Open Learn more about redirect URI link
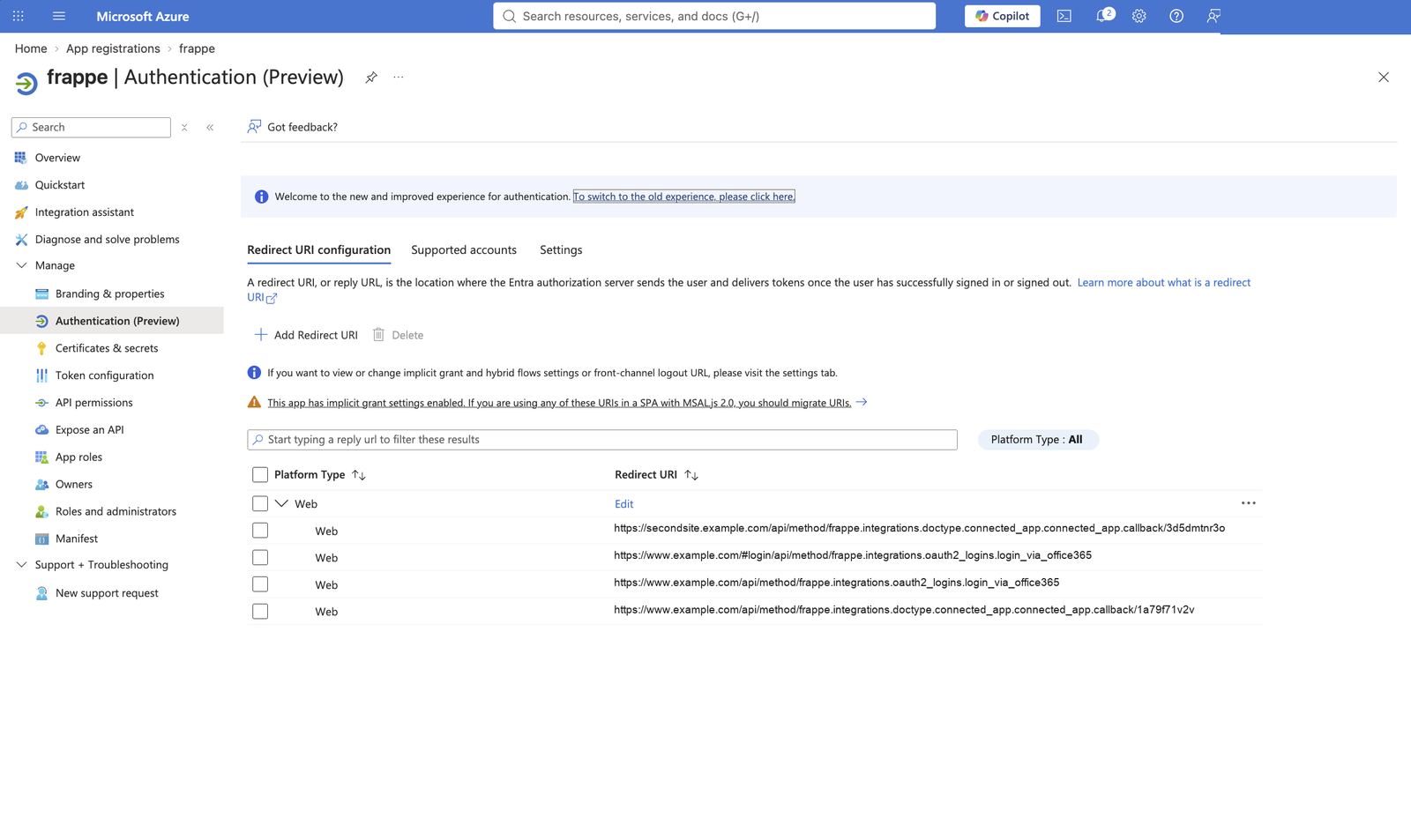 1164,283
